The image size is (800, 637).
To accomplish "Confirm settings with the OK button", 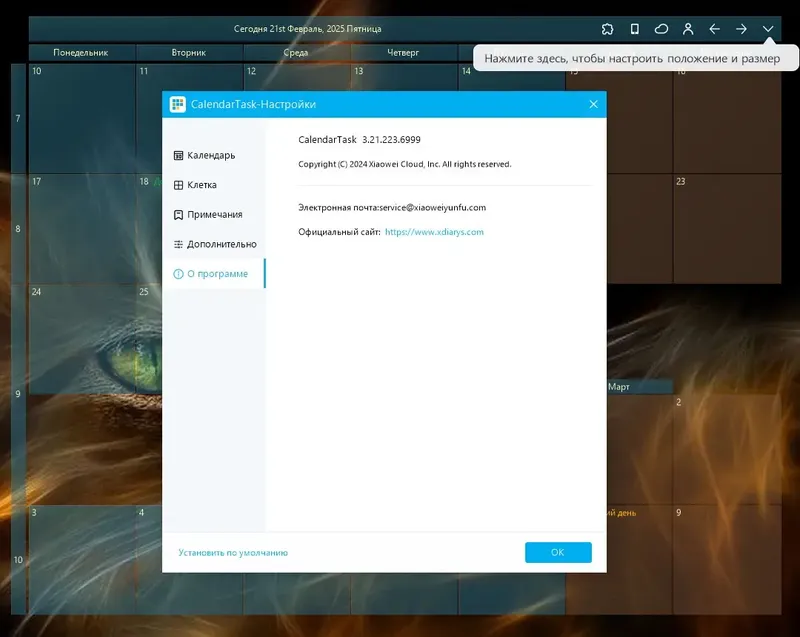I will [558, 552].
